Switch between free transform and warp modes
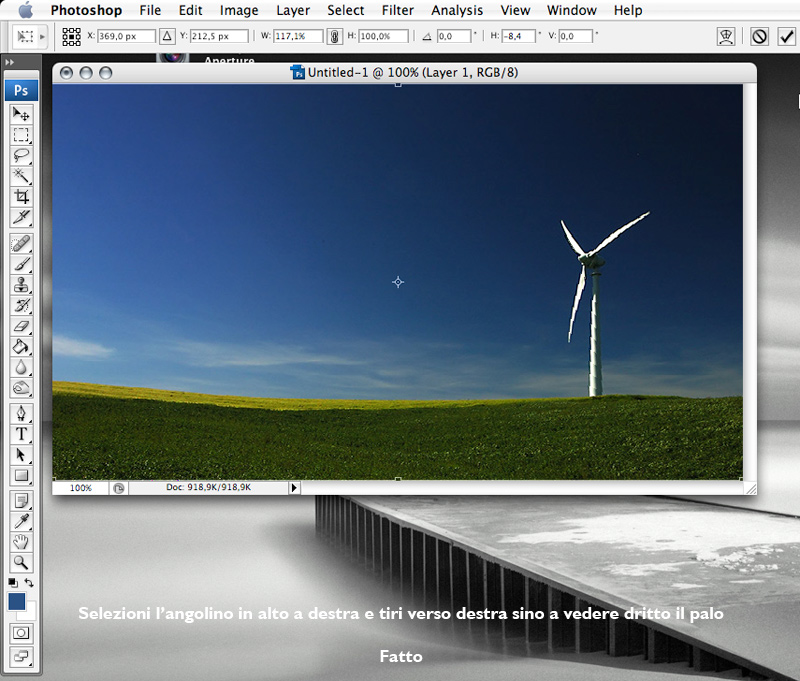This screenshot has height=681, width=800. (727, 36)
